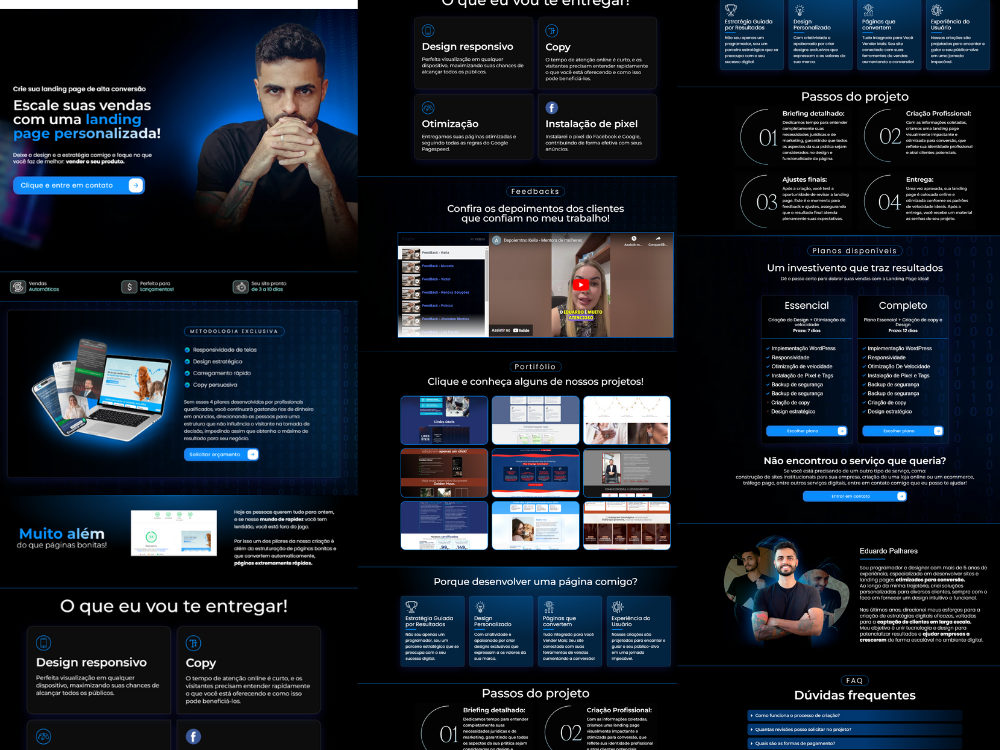Click the 'Entrar em contato' button
The height and width of the screenshot is (750, 1000).
pos(855,496)
